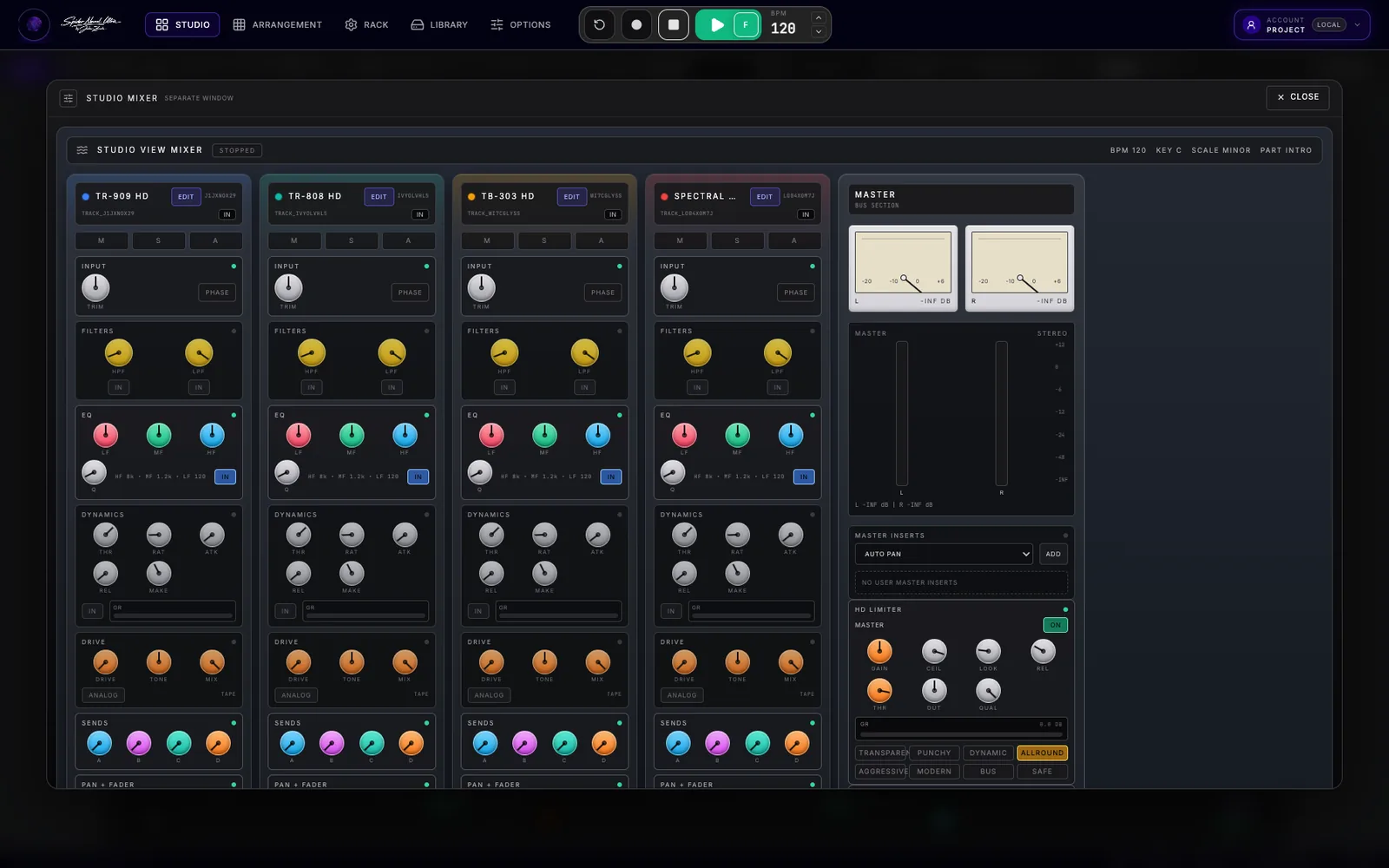Open the Account Project dropdown
This screenshot has width=1389, height=868.
(x=1302, y=25)
